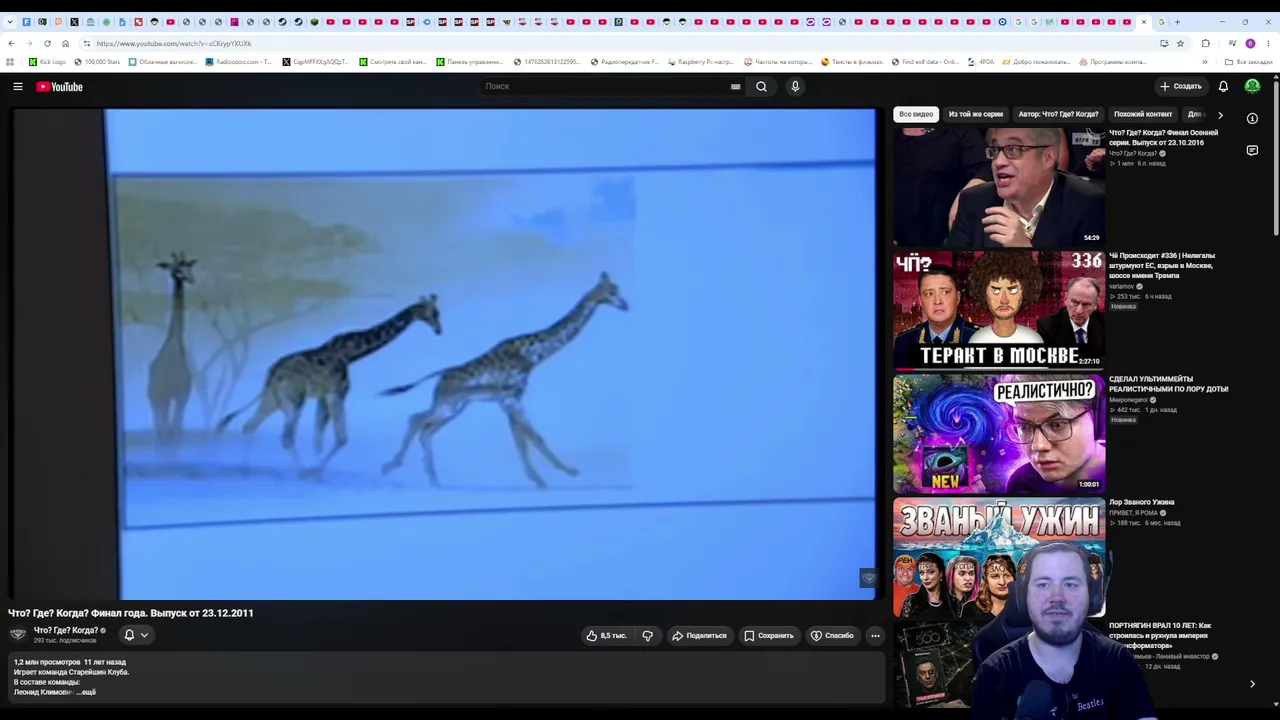Open more actions three-dot menu under video
1280x720 pixels.
[875, 636]
